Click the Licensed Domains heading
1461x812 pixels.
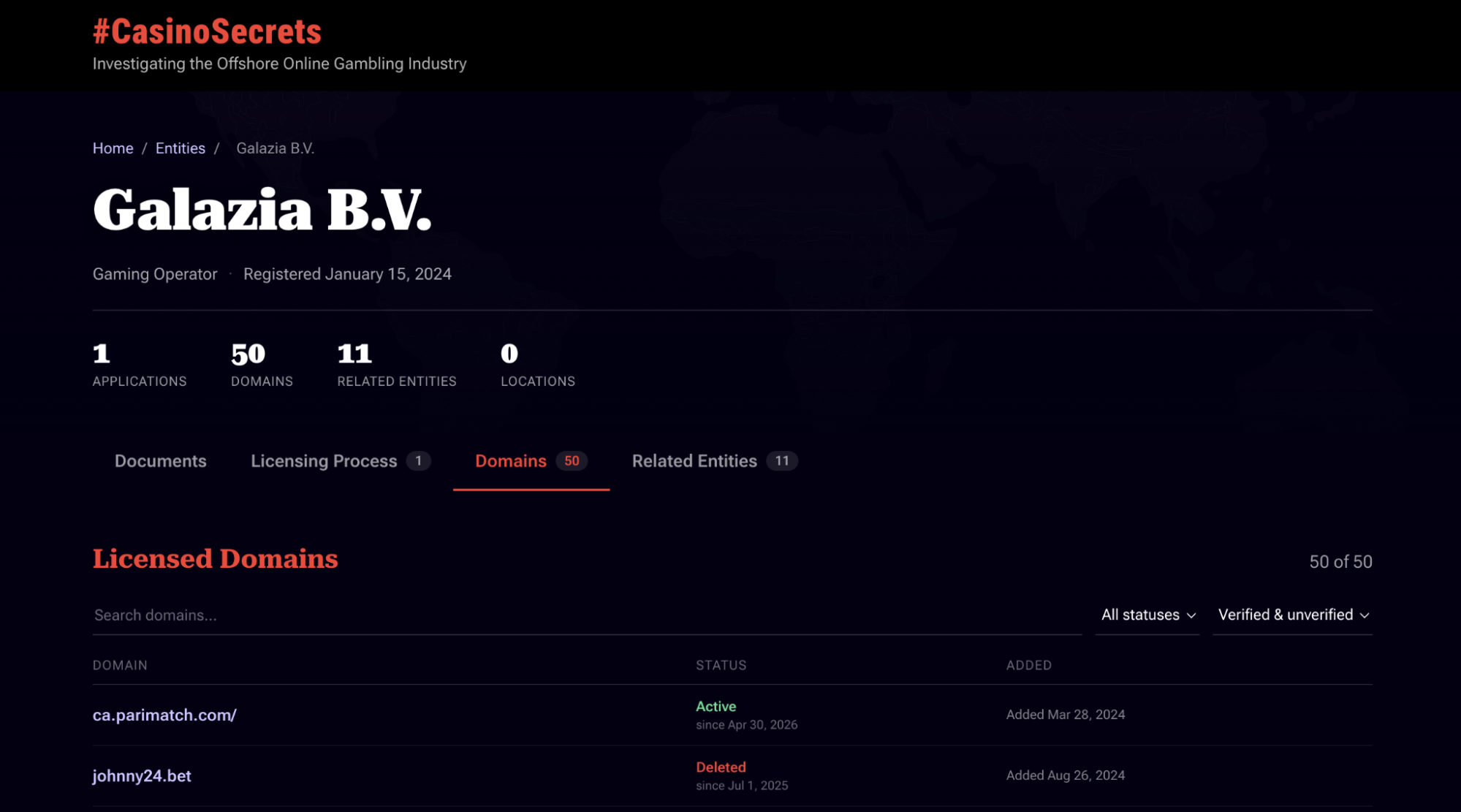tap(216, 559)
